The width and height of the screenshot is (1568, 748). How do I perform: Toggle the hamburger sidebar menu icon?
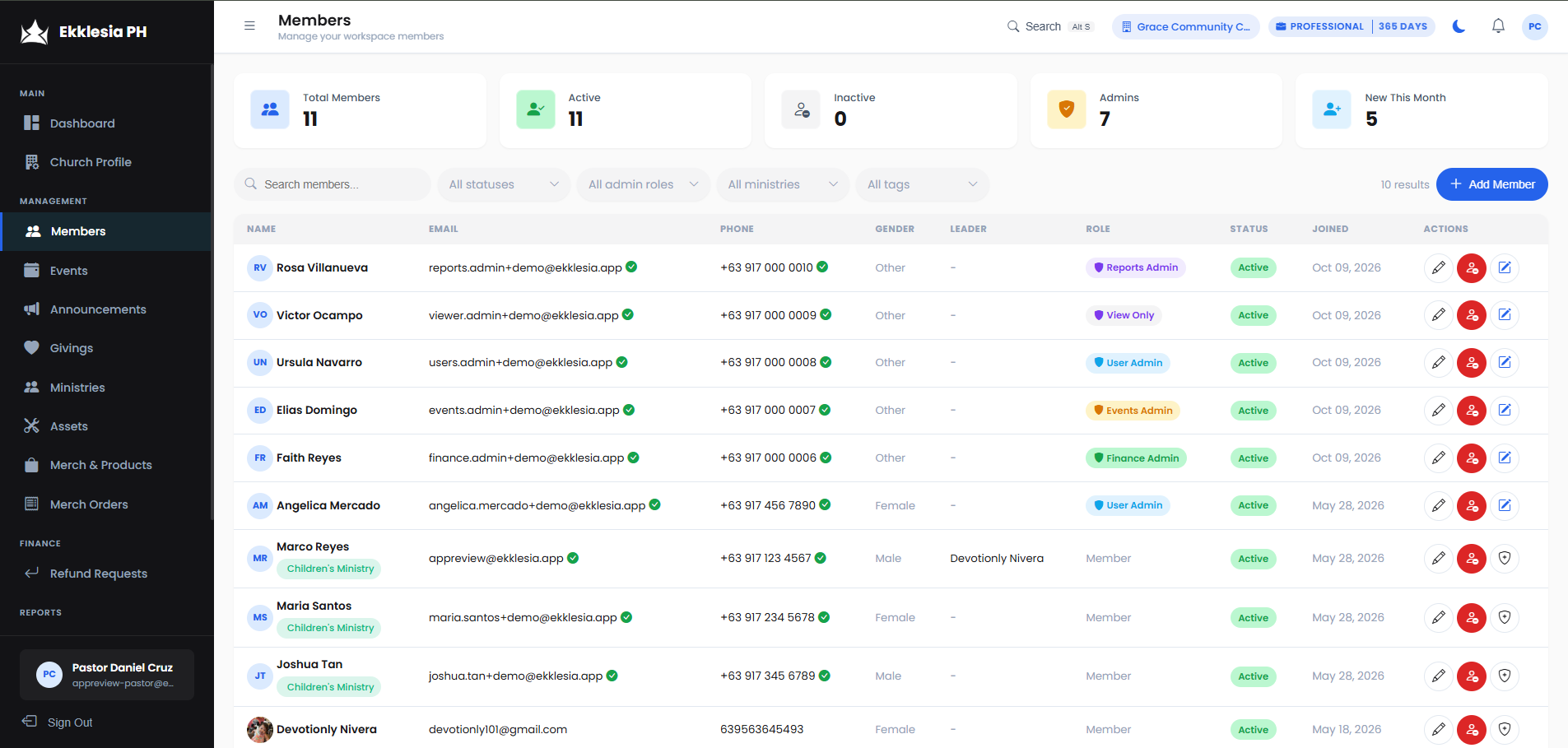[x=249, y=26]
